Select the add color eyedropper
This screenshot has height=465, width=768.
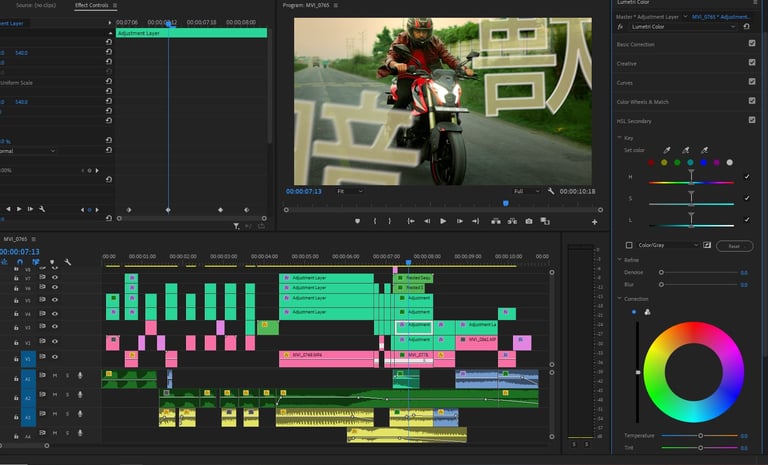click(686, 150)
